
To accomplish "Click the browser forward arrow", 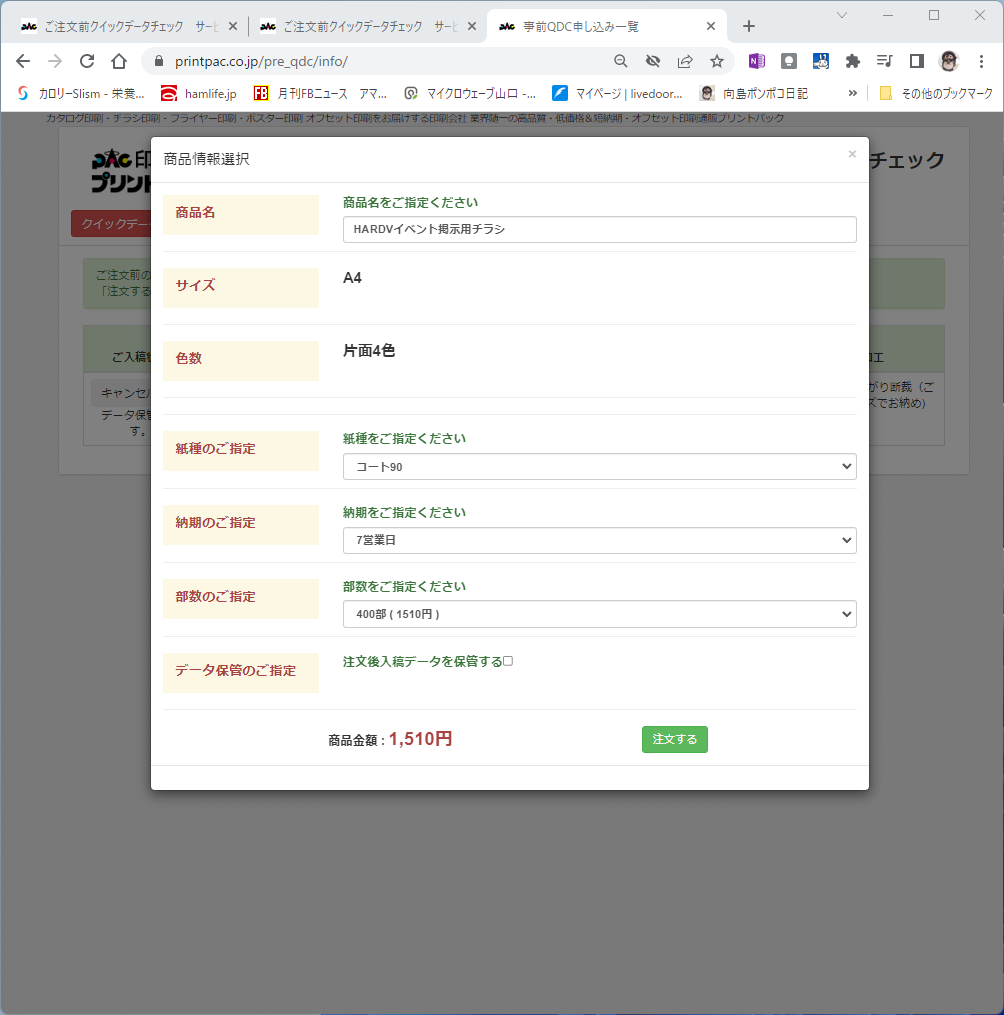I will pyautogui.click(x=55, y=61).
